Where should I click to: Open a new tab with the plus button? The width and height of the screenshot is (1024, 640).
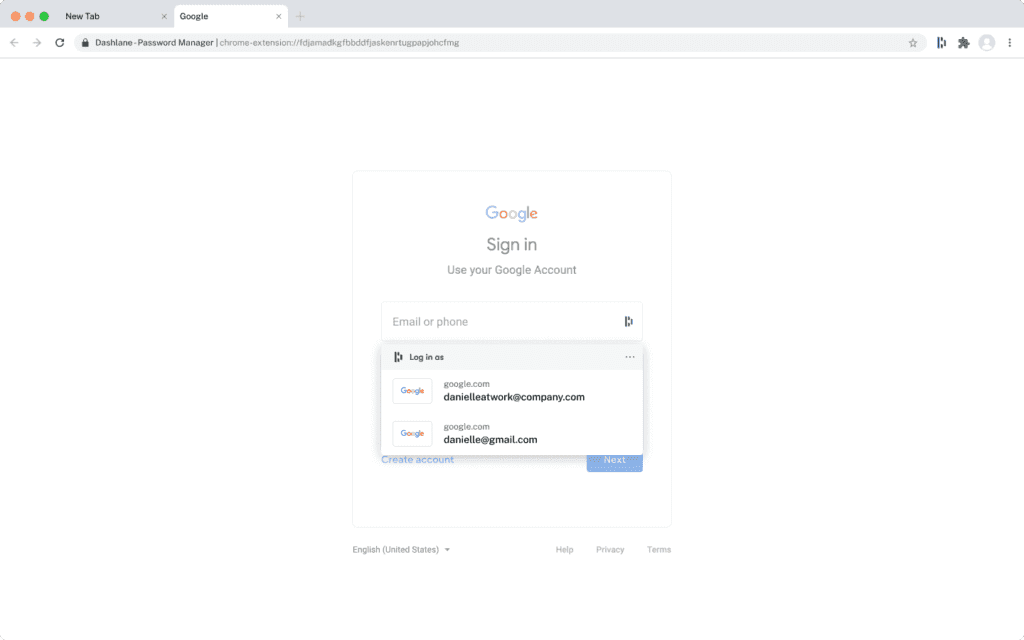300,16
